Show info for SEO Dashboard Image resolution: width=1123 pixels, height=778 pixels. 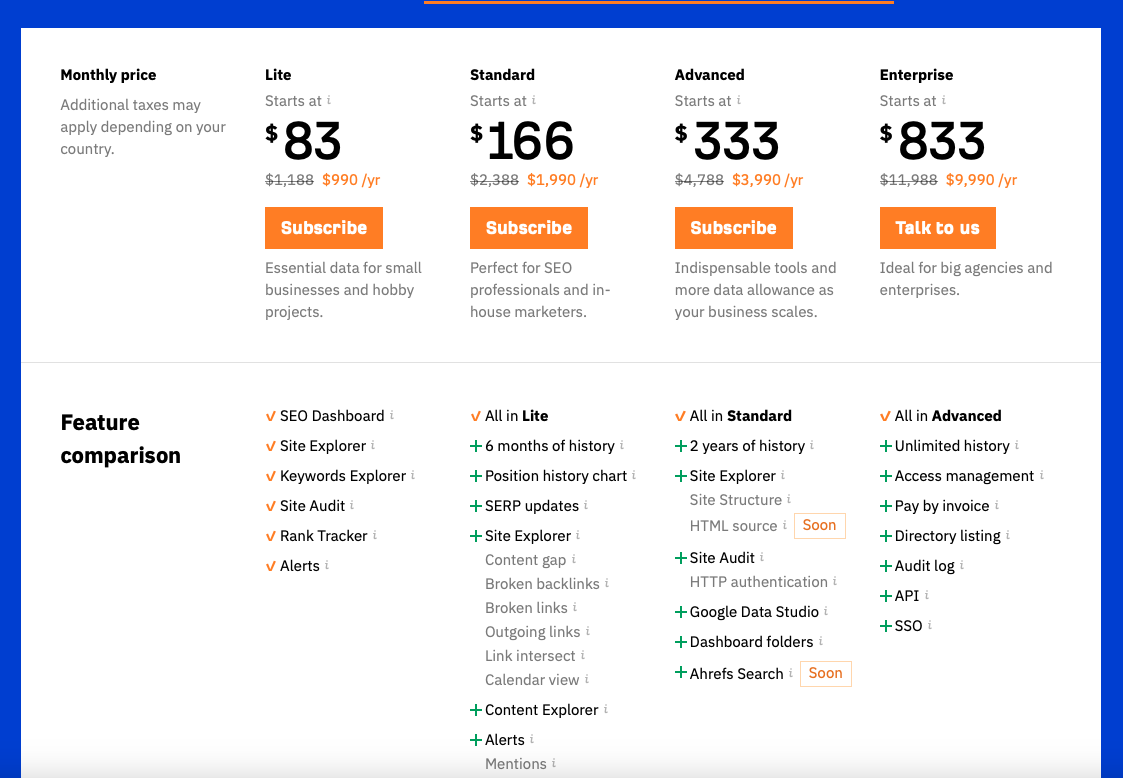pos(392,415)
